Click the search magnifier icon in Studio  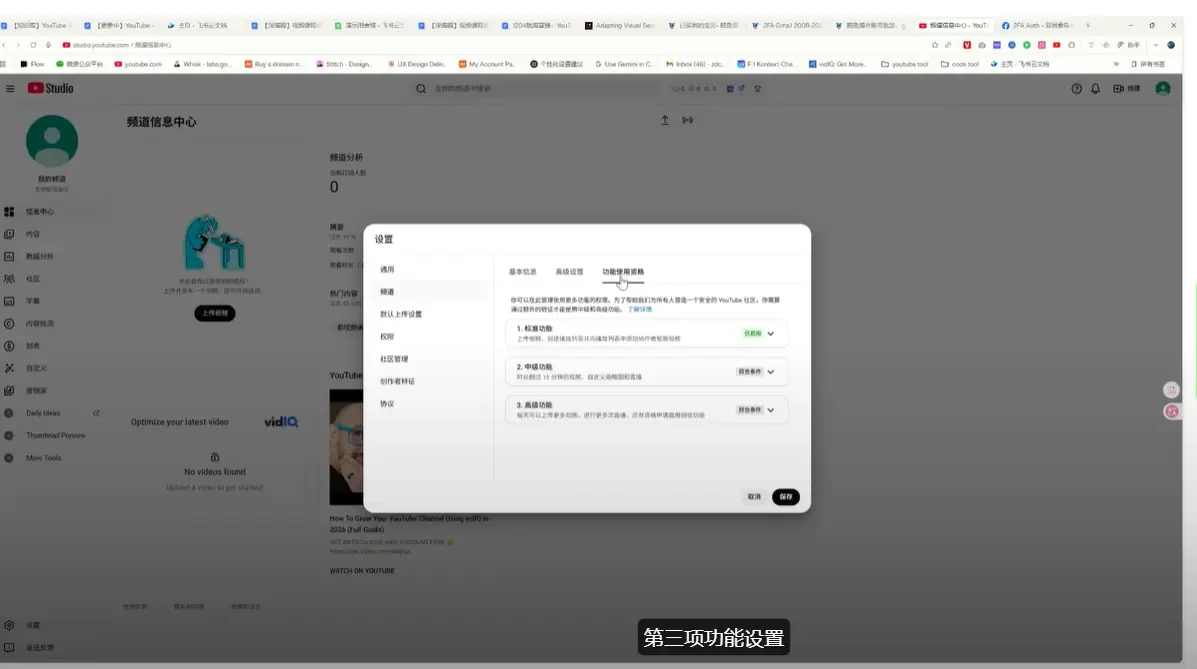coord(421,89)
